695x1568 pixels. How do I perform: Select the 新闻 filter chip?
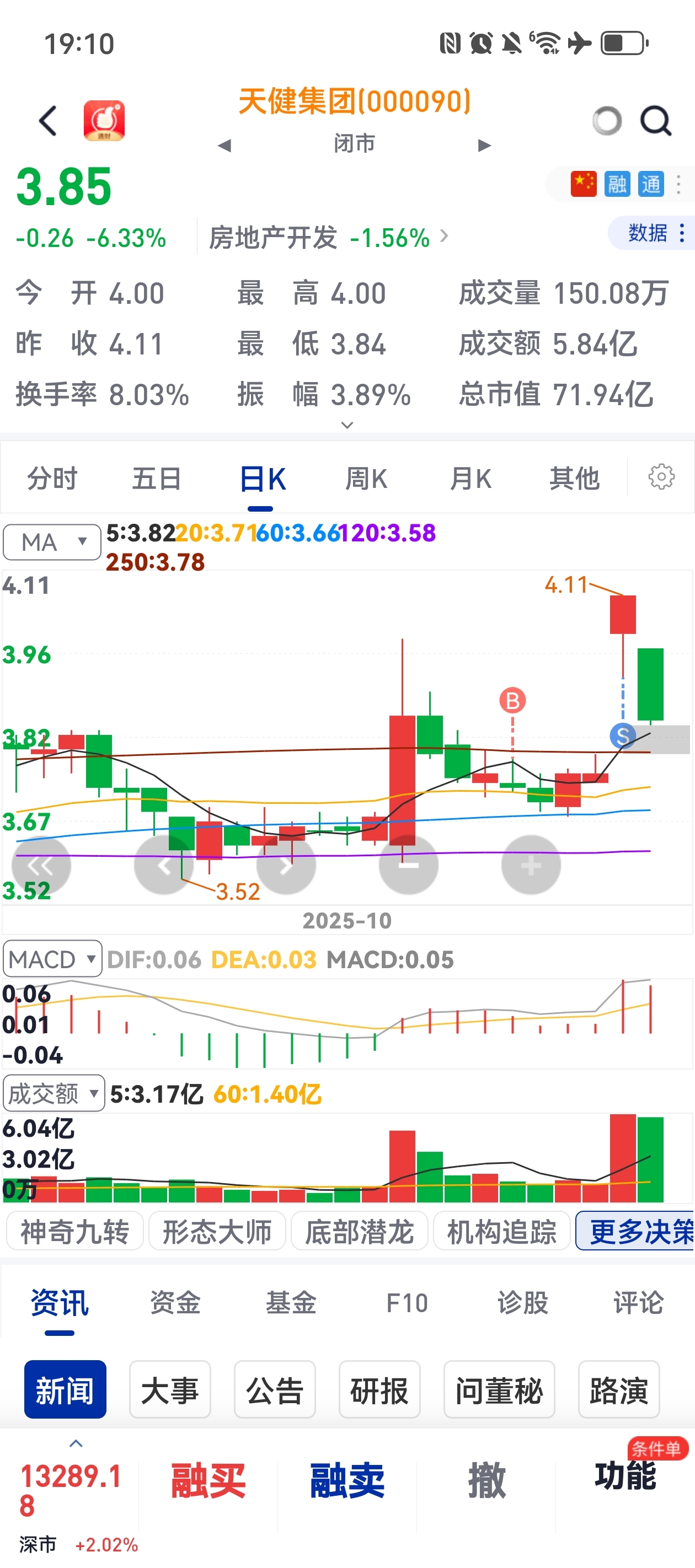[65, 1390]
